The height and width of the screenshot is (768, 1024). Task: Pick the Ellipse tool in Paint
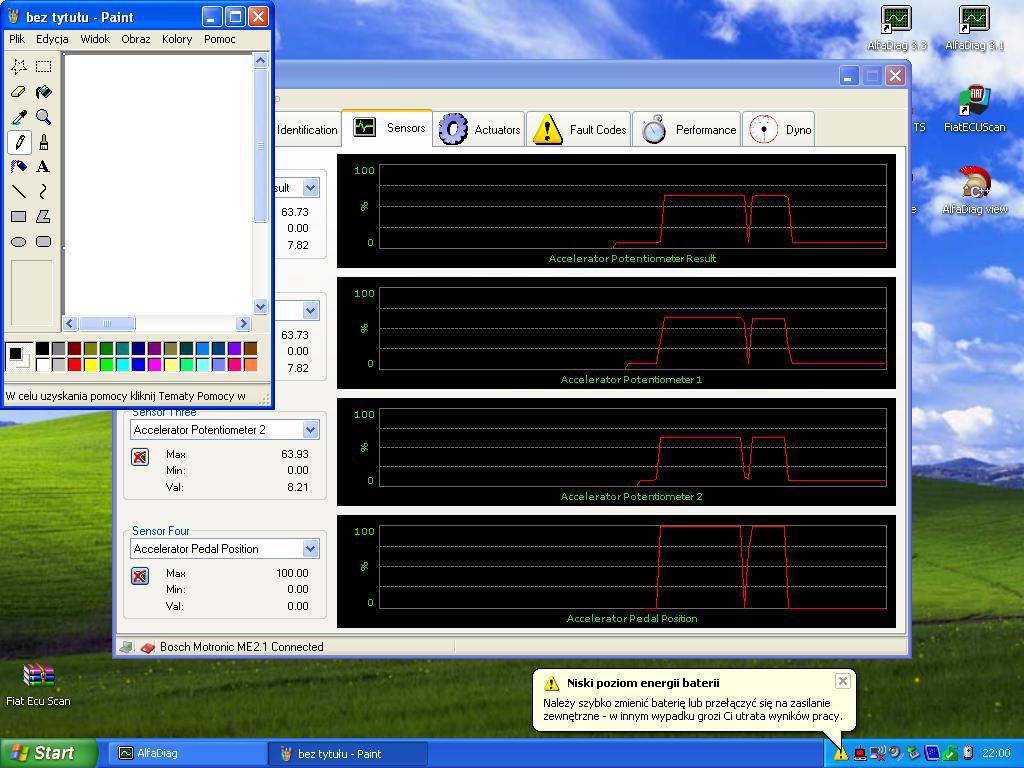[19, 242]
